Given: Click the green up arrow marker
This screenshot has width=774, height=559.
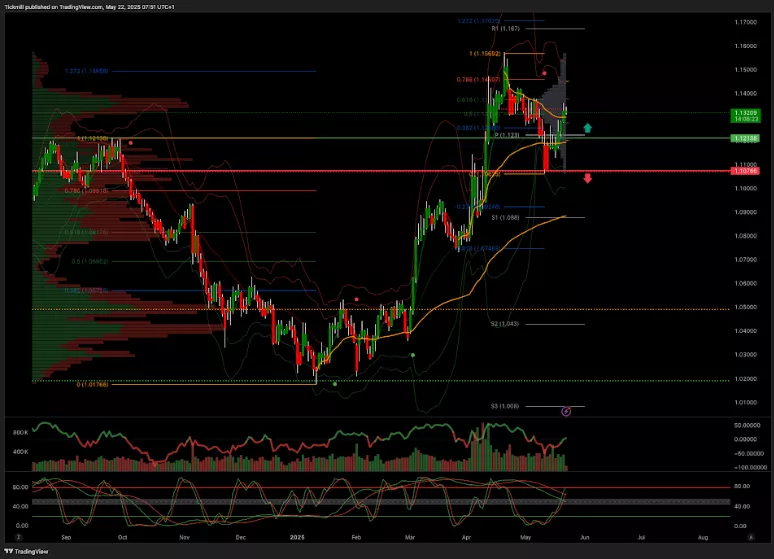Looking at the screenshot, I should pyautogui.click(x=588, y=128).
